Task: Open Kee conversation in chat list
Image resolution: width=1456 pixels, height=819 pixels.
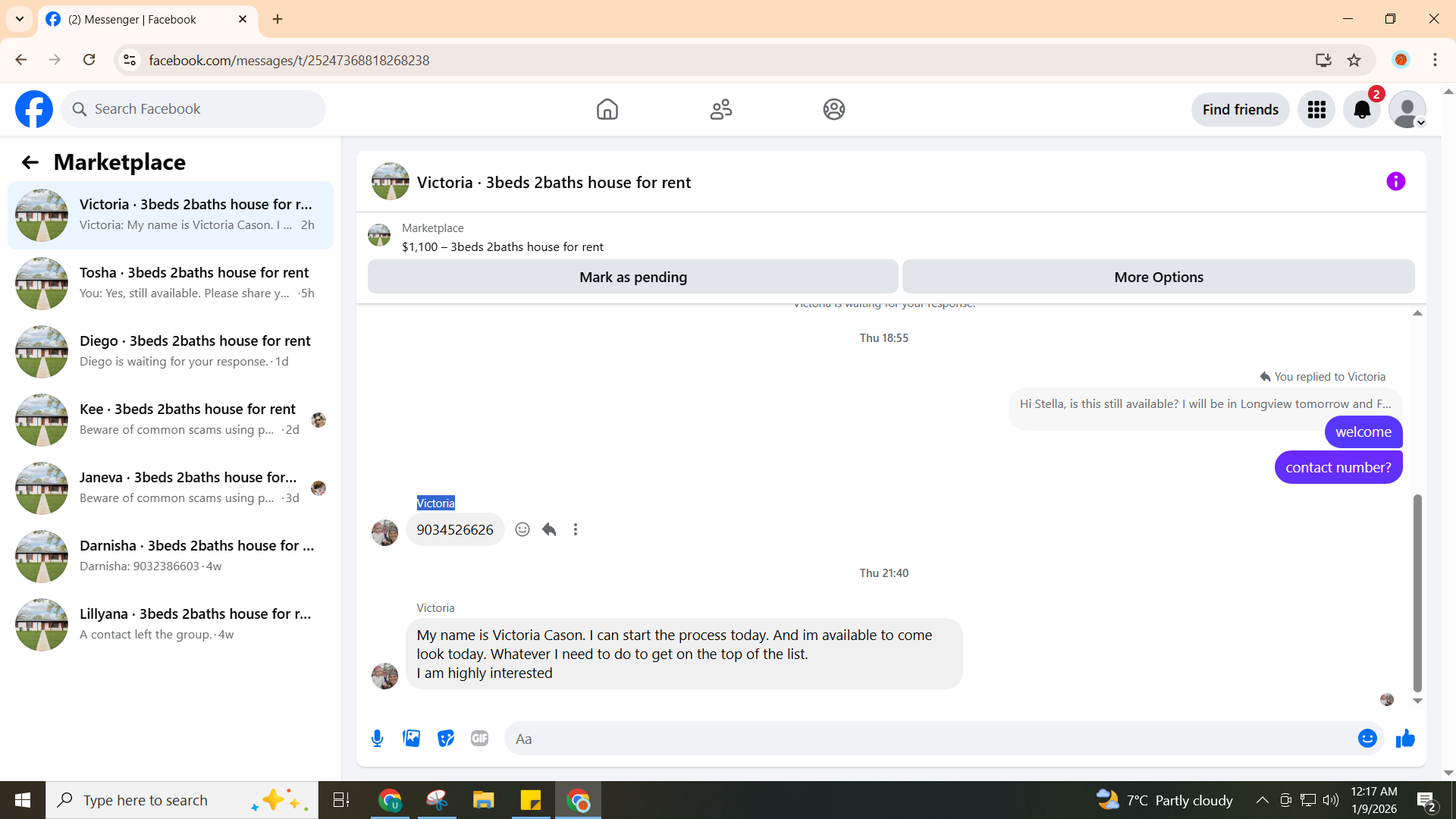Action: [171, 419]
